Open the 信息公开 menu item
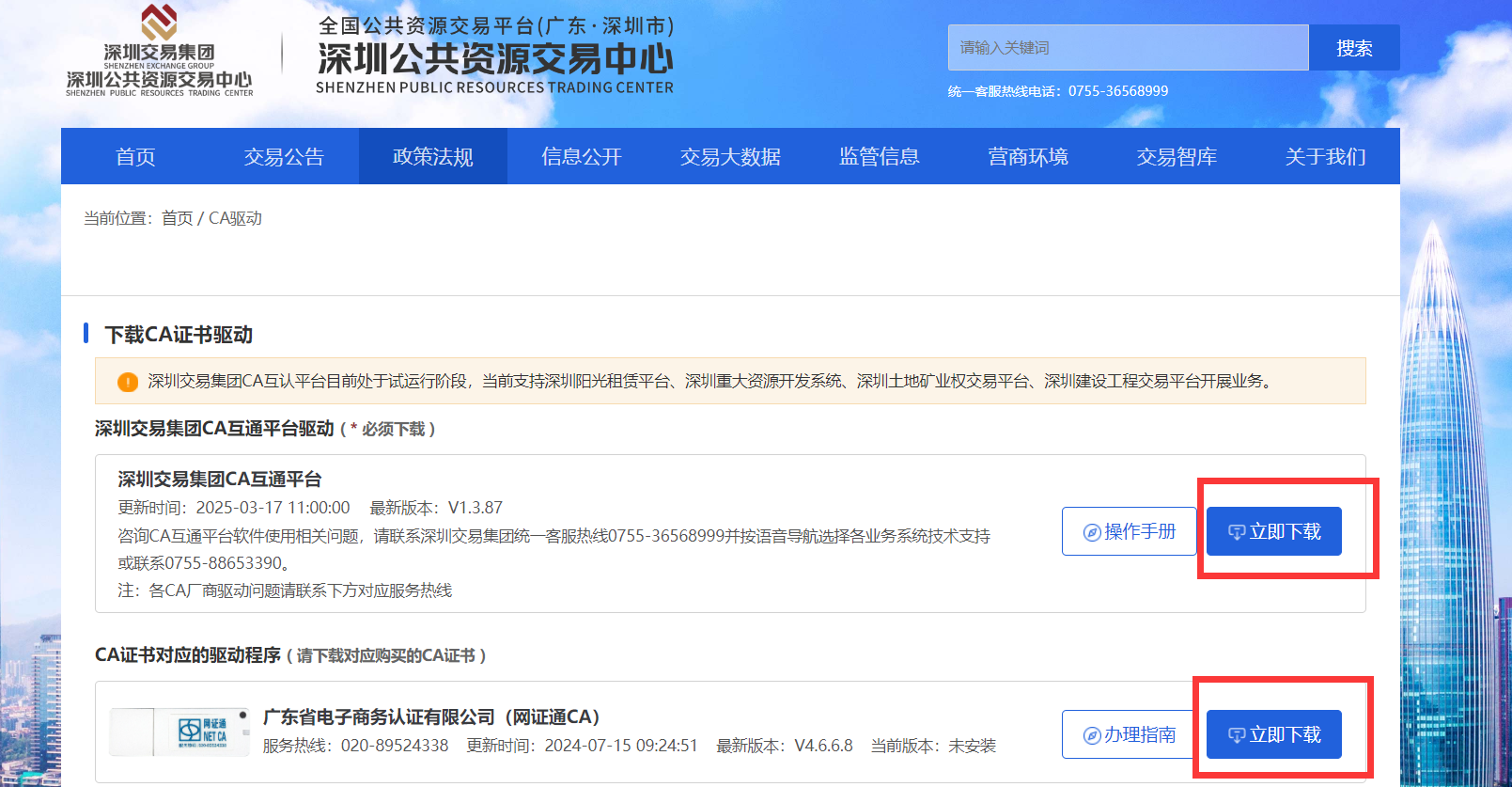This screenshot has height=787, width=1512. pyautogui.click(x=582, y=157)
